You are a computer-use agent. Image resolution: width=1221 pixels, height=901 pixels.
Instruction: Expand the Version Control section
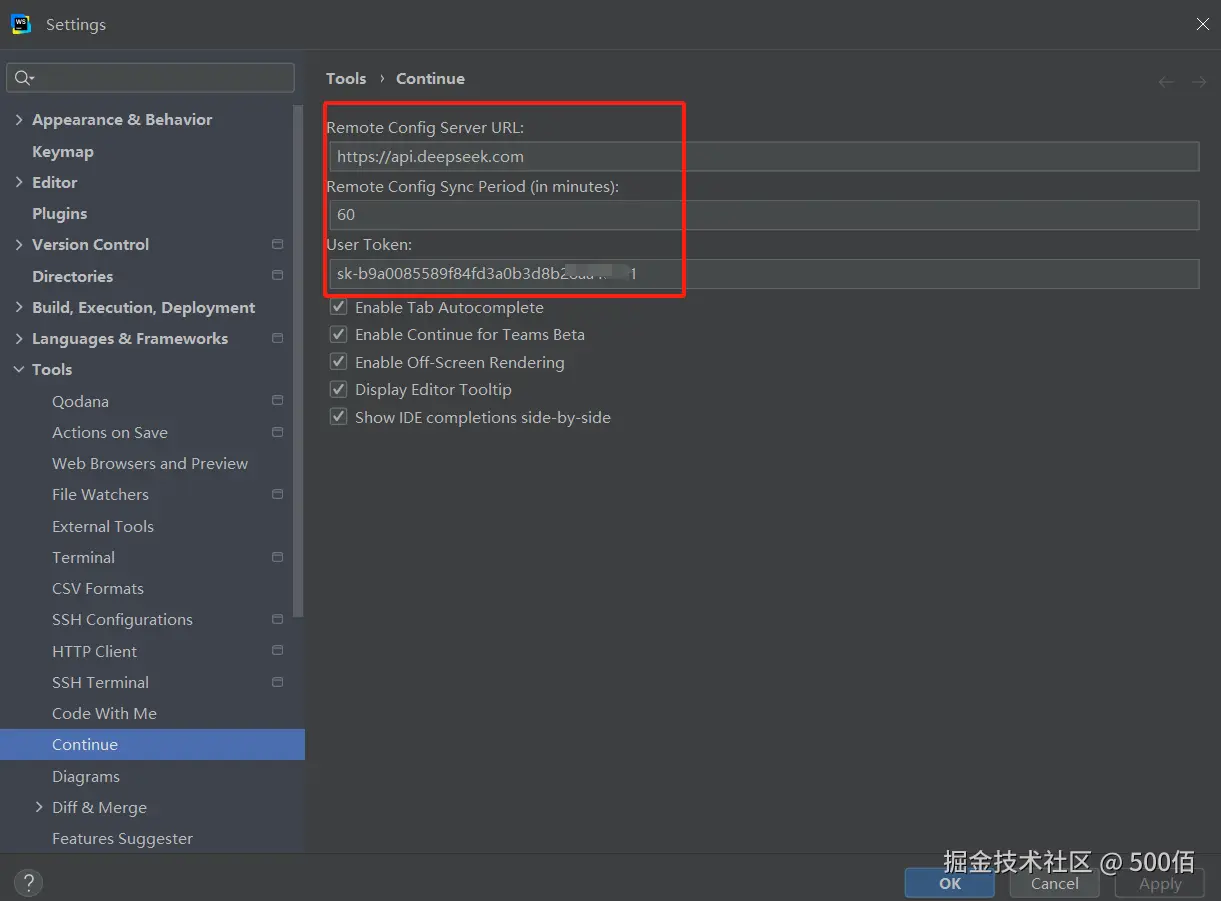pyautogui.click(x=19, y=244)
